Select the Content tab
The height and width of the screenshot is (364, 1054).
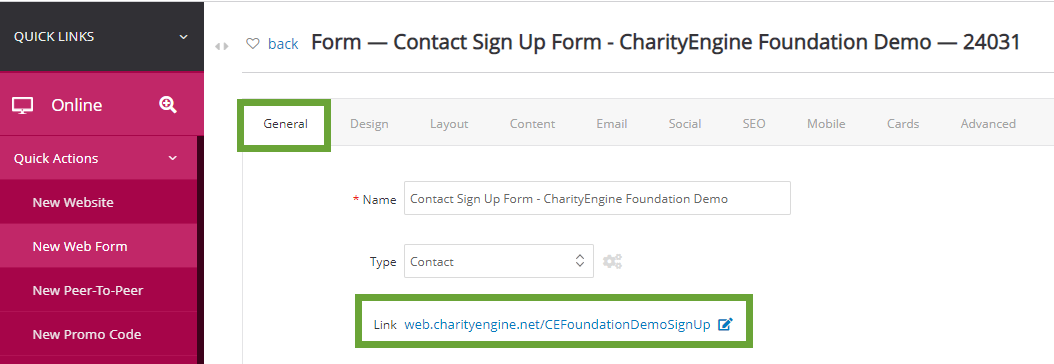pos(532,124)
